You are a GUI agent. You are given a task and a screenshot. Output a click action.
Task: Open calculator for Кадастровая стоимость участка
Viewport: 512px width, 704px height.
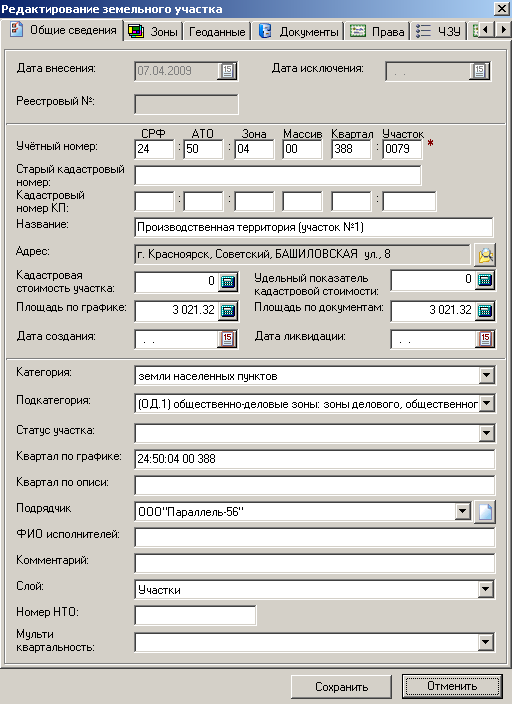[228, 282]
